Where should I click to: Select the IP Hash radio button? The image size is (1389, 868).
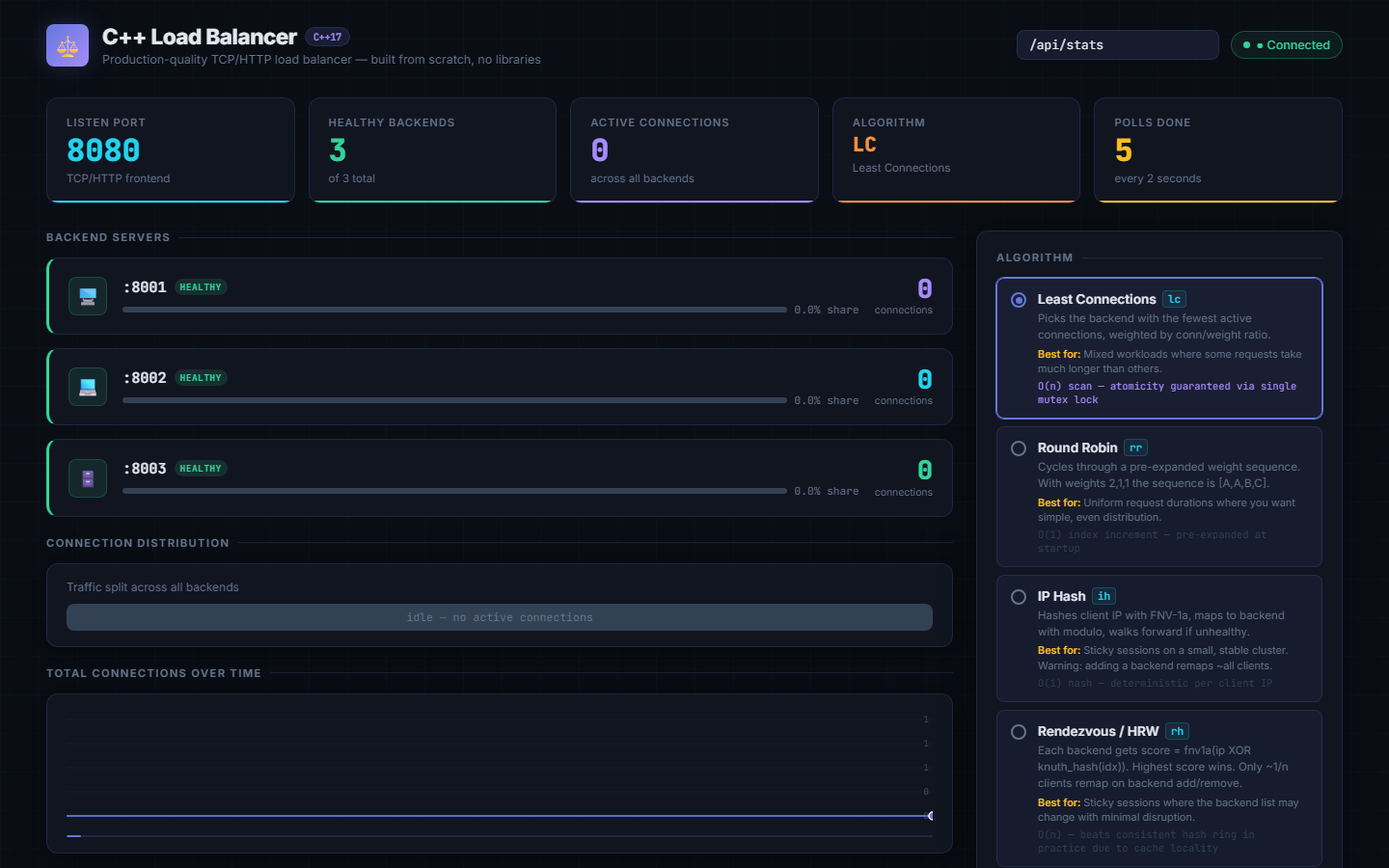click(x=1019, y=597)
